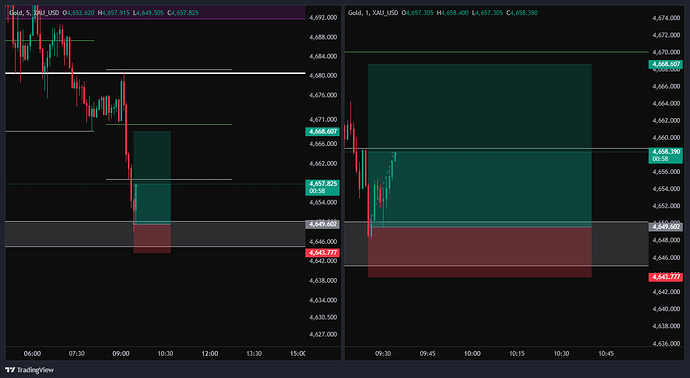
Task: Click the 13:30 time axis label
Action: pyautogui.click(x=254, y=353)
